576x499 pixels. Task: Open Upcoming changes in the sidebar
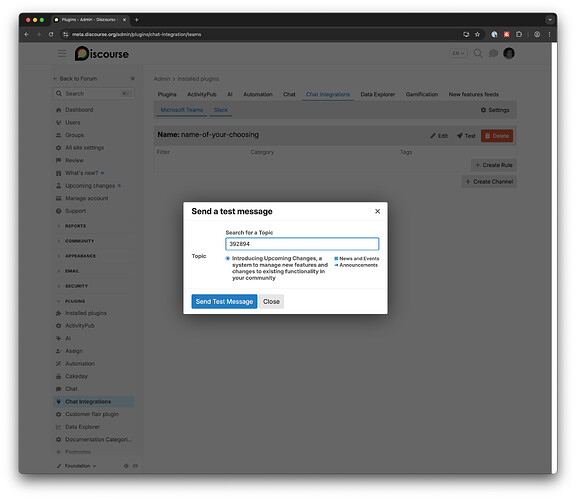tap(90, 186)
